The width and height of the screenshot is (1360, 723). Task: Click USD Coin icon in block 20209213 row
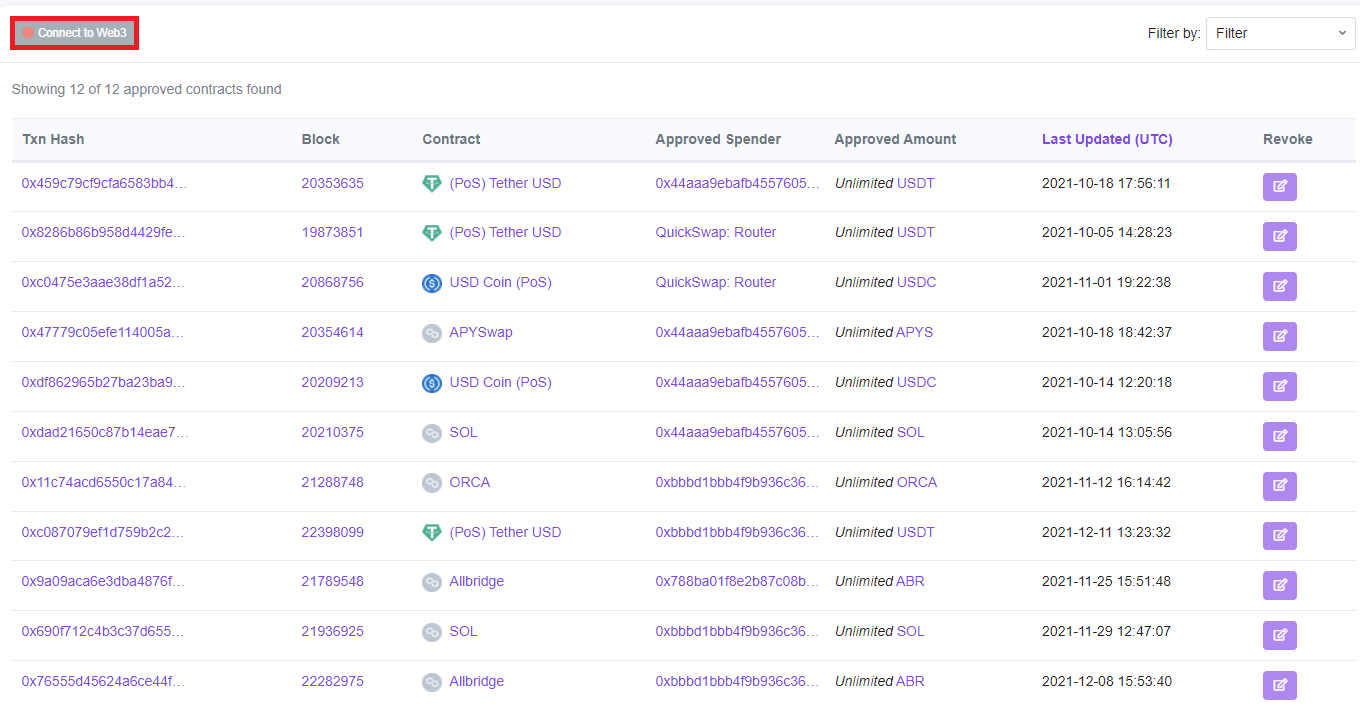coord(432,383)
